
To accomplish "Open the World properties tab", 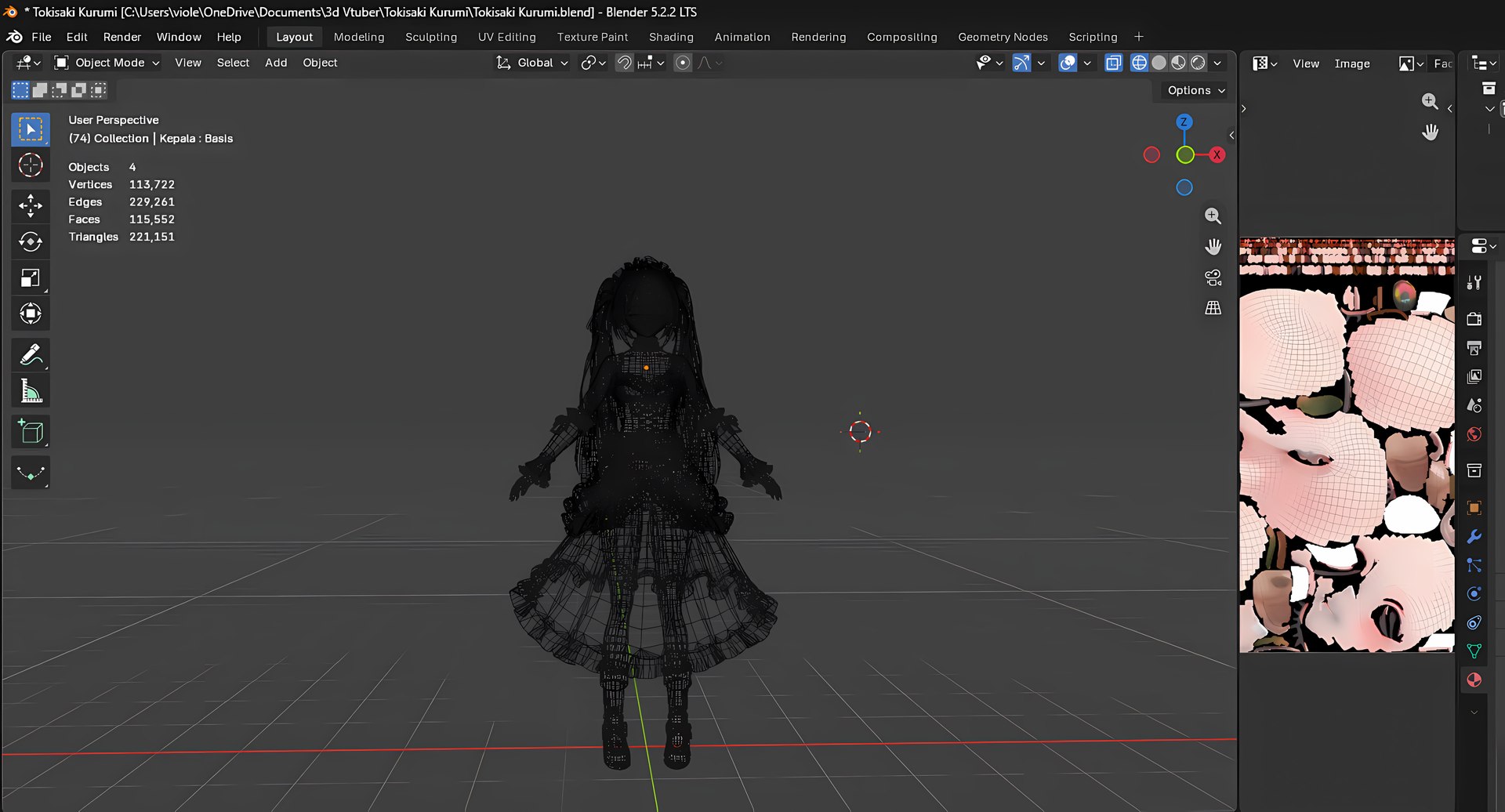I will (x=1474, y=434).
